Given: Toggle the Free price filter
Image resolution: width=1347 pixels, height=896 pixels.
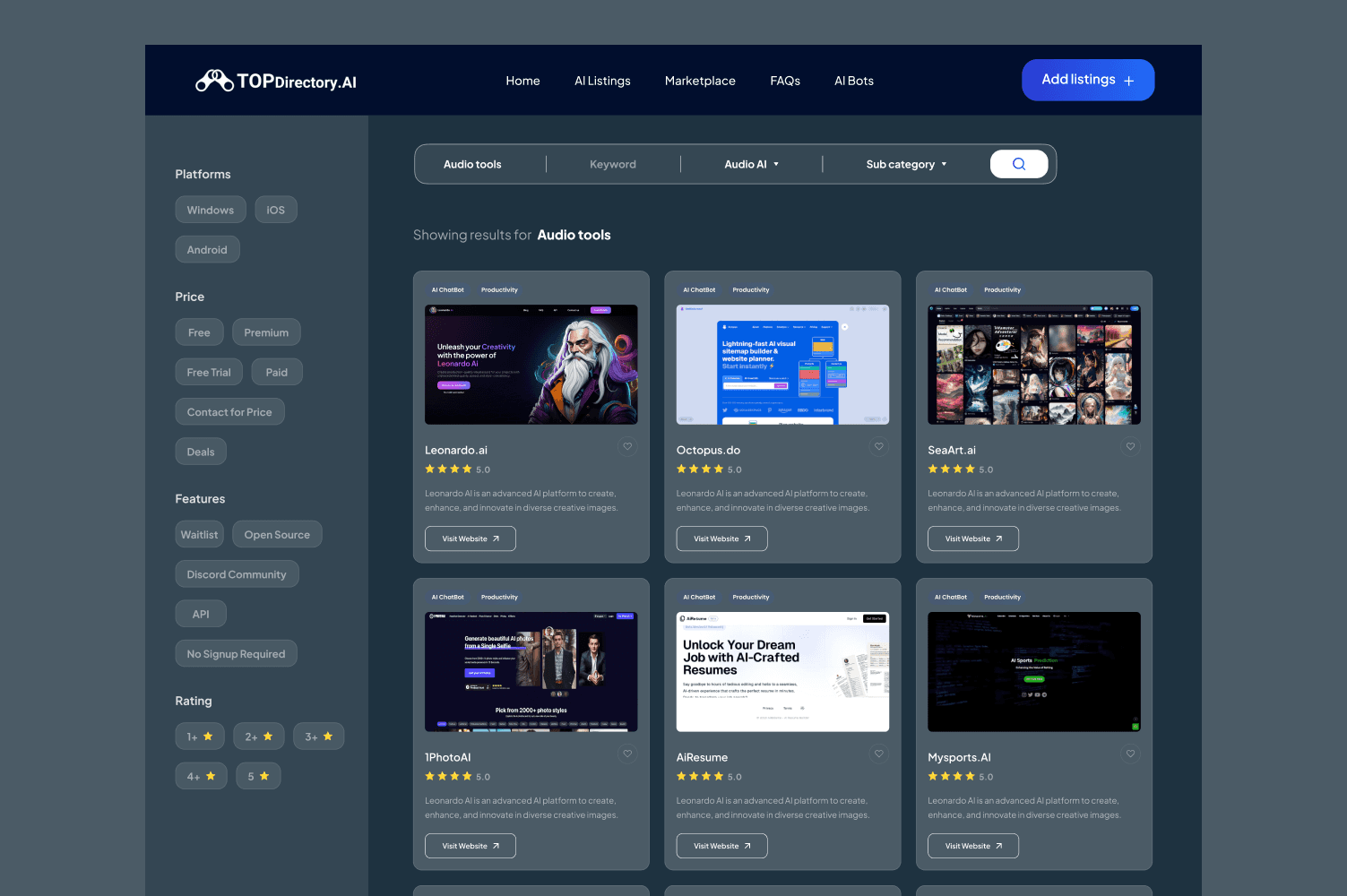Looking at the screenshot, I should click(x=199, y=332).
